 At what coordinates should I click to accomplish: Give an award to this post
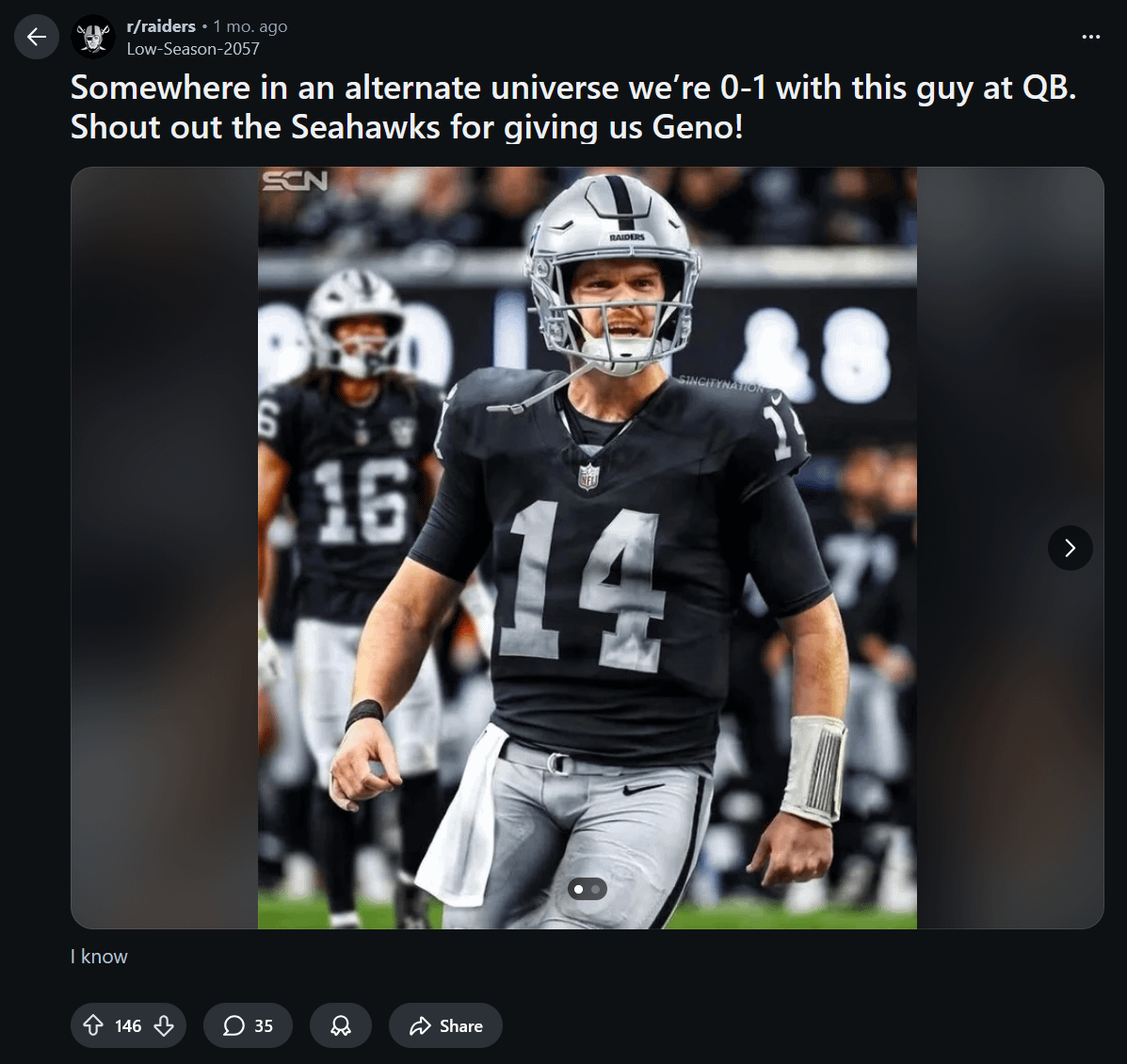coord(341,1025)
